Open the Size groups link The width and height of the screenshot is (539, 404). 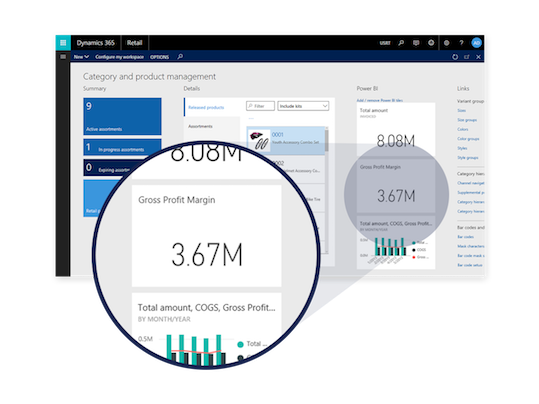pos(467,120)
